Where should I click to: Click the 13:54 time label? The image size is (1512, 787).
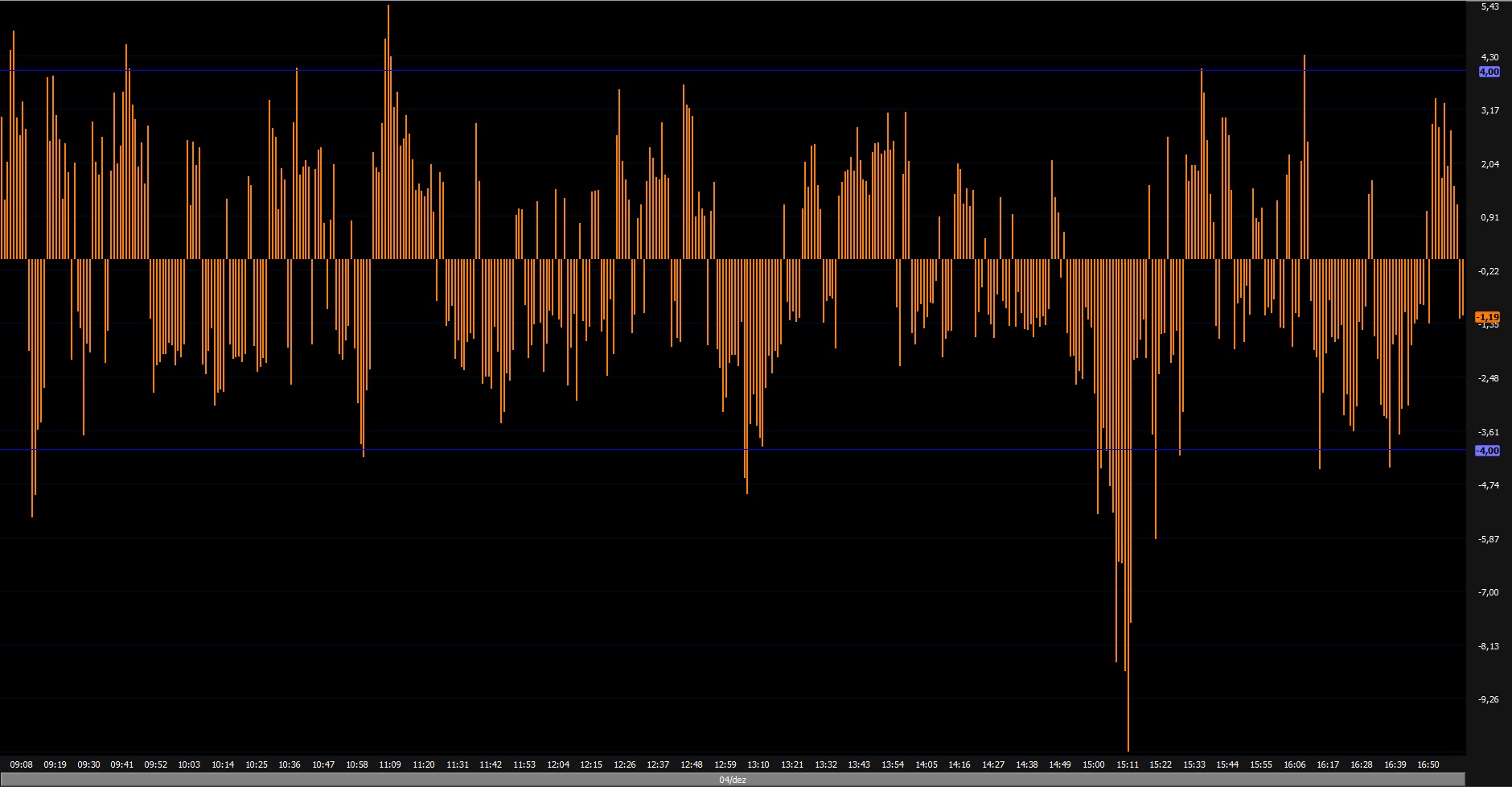[x=893, y=764]
